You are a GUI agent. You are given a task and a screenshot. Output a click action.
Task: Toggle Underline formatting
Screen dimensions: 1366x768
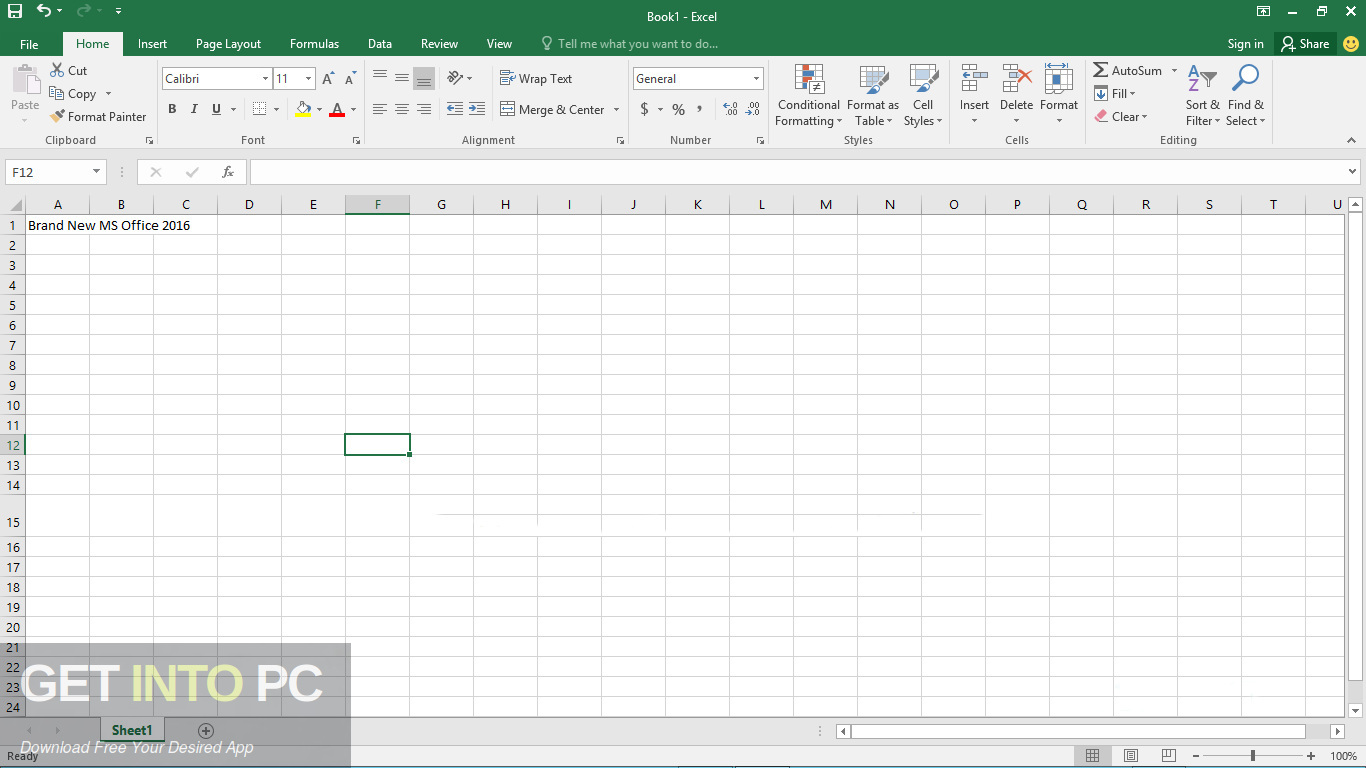point(216,109)
